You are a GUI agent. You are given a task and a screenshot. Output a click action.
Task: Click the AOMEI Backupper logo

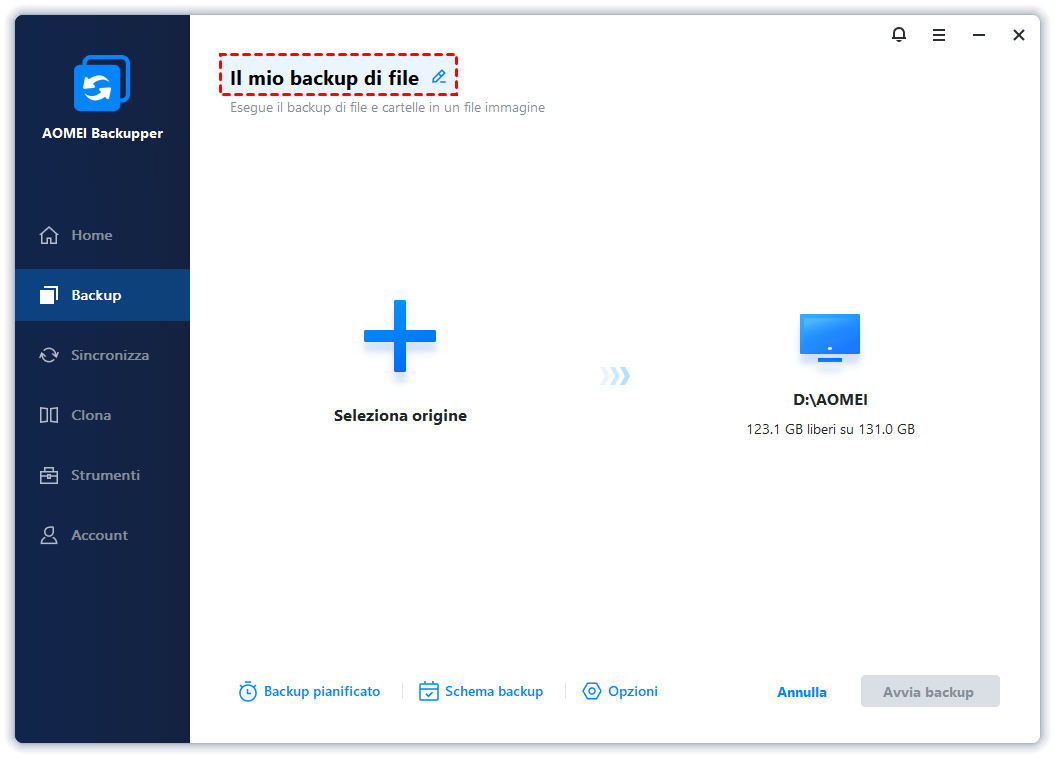[x=102, y=83]
